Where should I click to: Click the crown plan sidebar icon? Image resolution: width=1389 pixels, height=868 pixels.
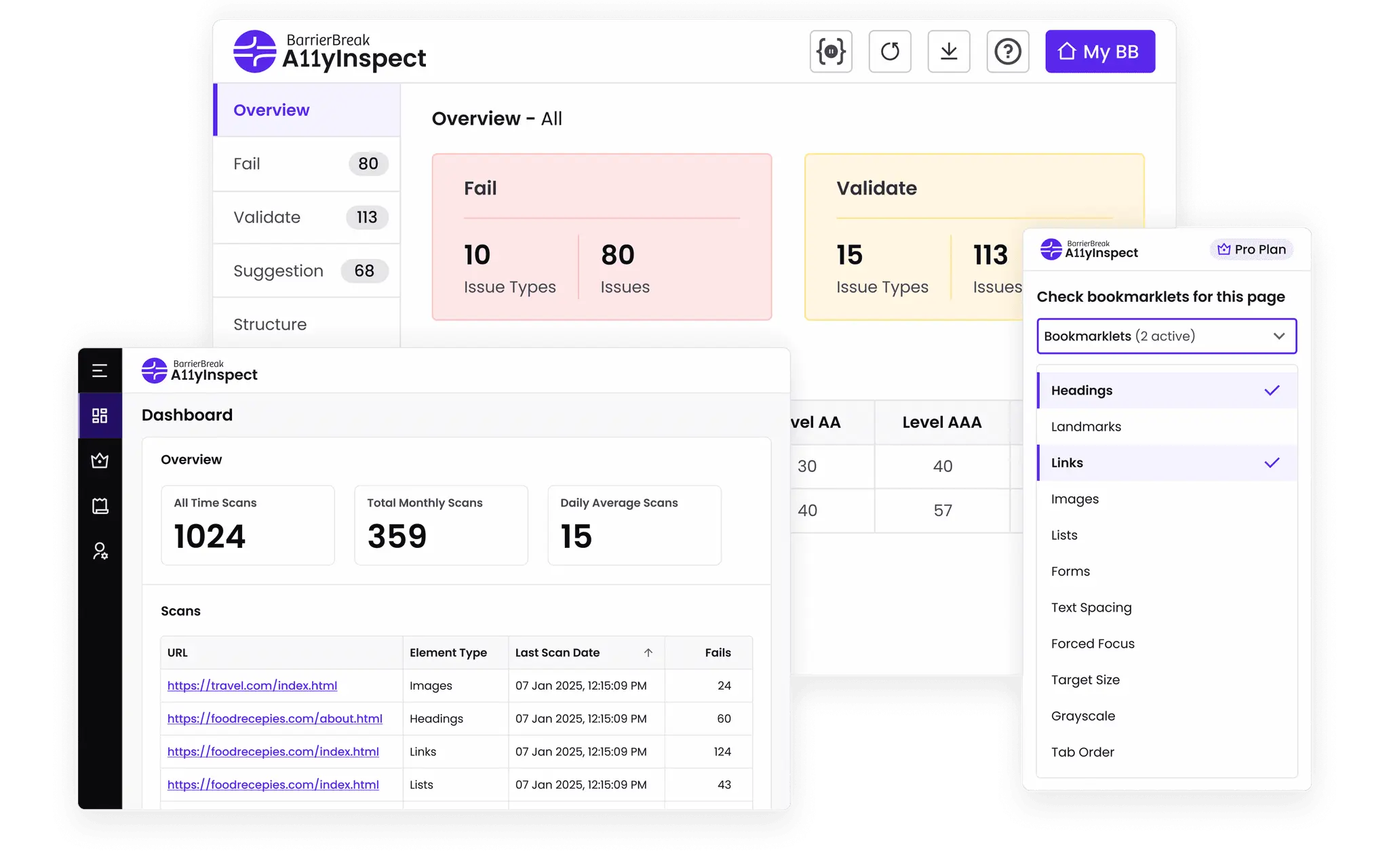[x=100, y=460]
